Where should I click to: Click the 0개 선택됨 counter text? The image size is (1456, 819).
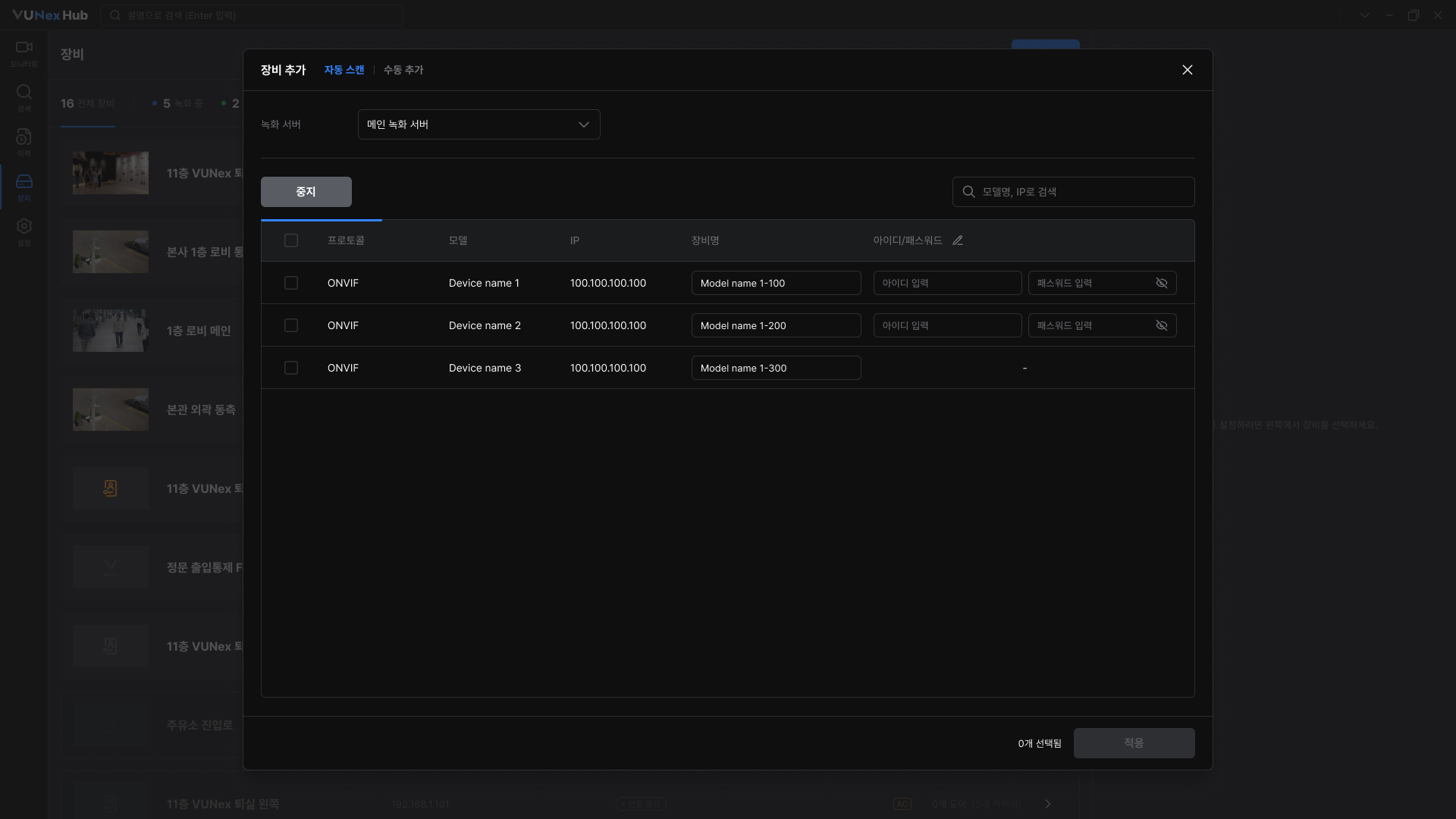pyautogui.click(x=1040, y=743)
